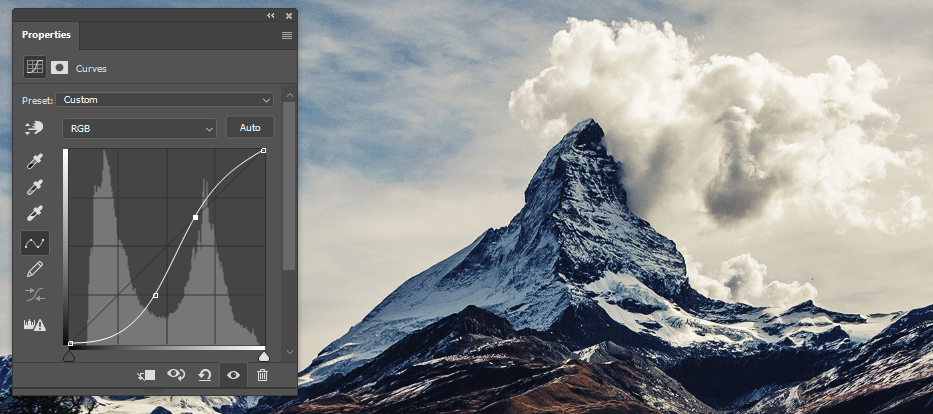
Task: Click the upper midtone curve point
Action: click(x=195, y=218)
